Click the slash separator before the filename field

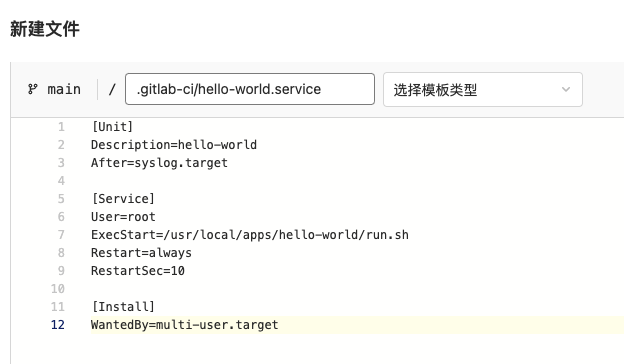point(112,89)
